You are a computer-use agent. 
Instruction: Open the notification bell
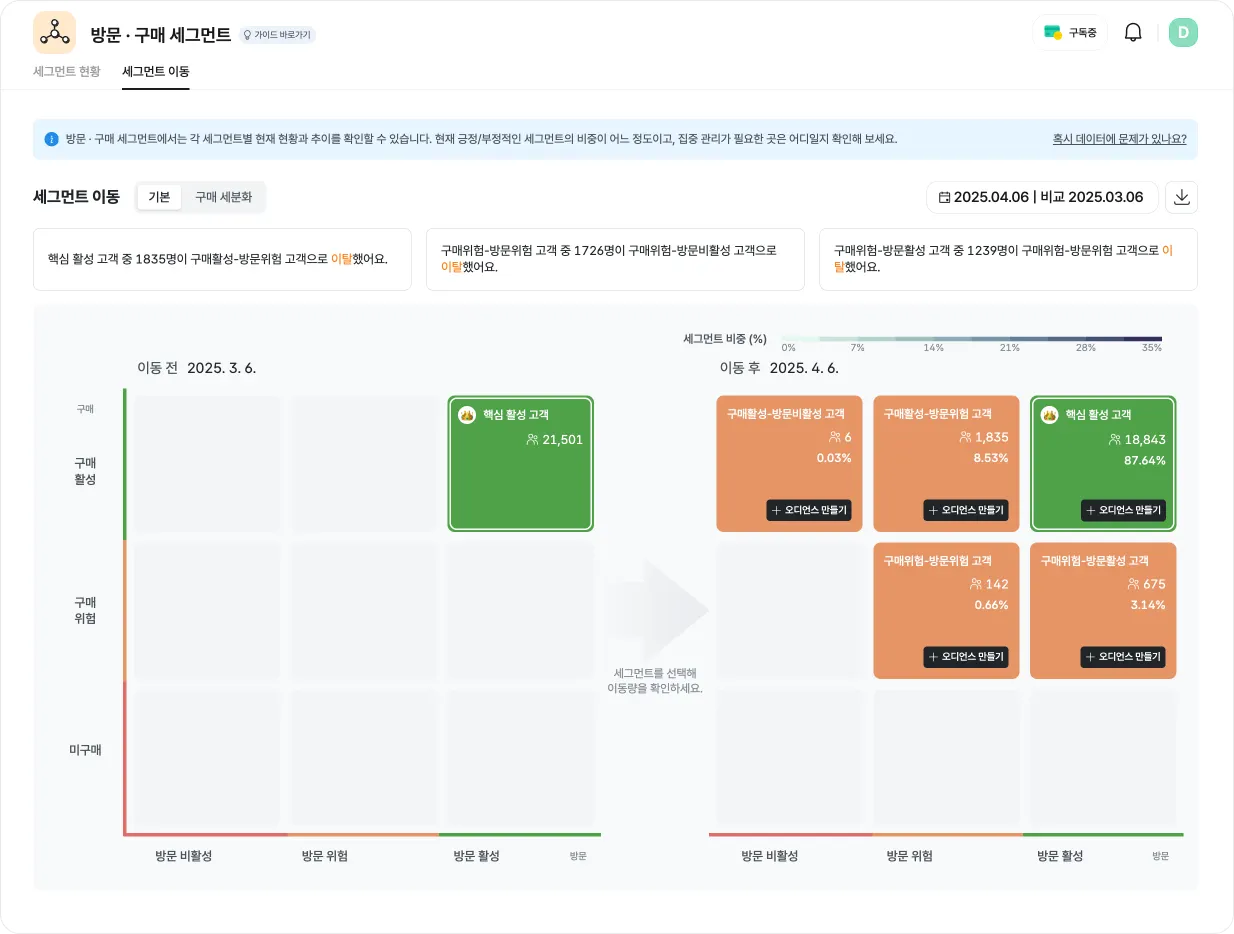coord(1133,33)
